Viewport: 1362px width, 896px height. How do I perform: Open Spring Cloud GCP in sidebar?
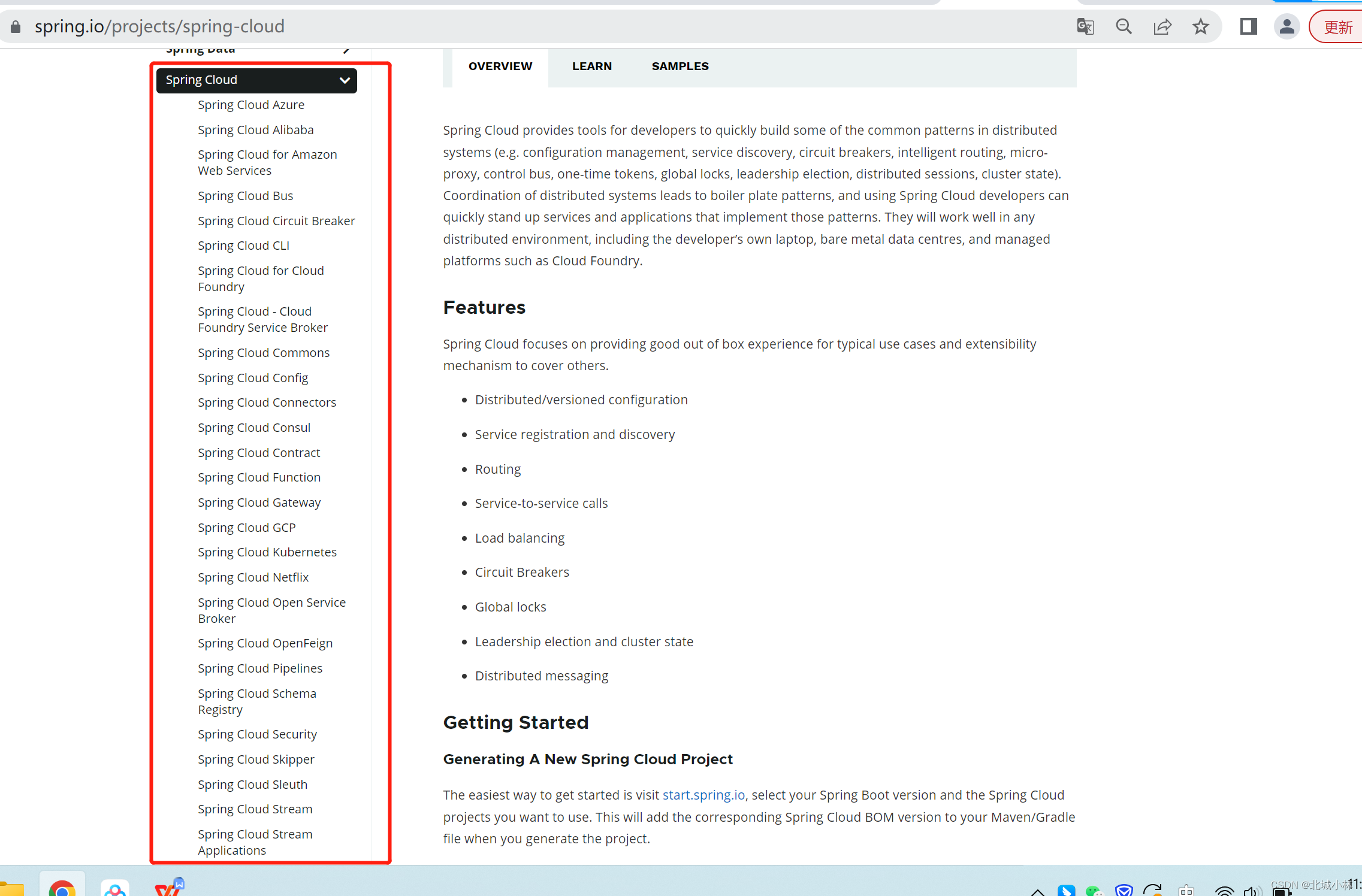(247, 528)
